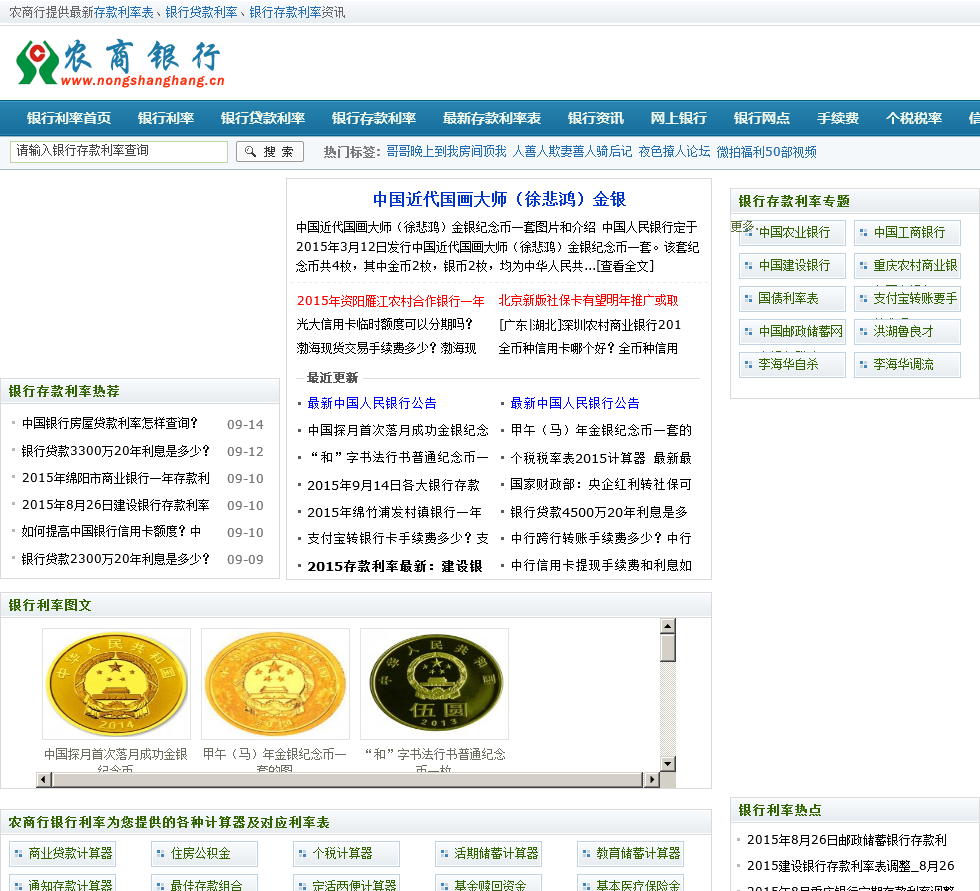Open 银行资讯 navigation item
Viewport: 980px width, 891px height.
[x=596, y=118]
